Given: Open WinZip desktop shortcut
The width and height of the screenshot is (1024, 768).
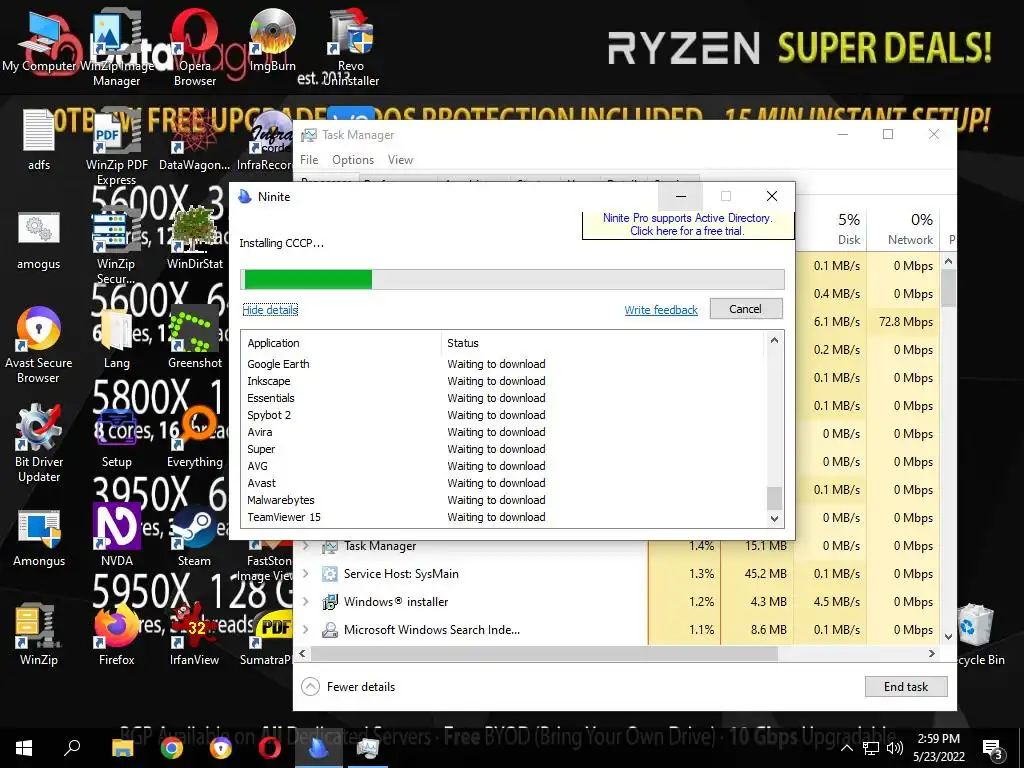Looking at the screenshot, I should tap(39, 635).
